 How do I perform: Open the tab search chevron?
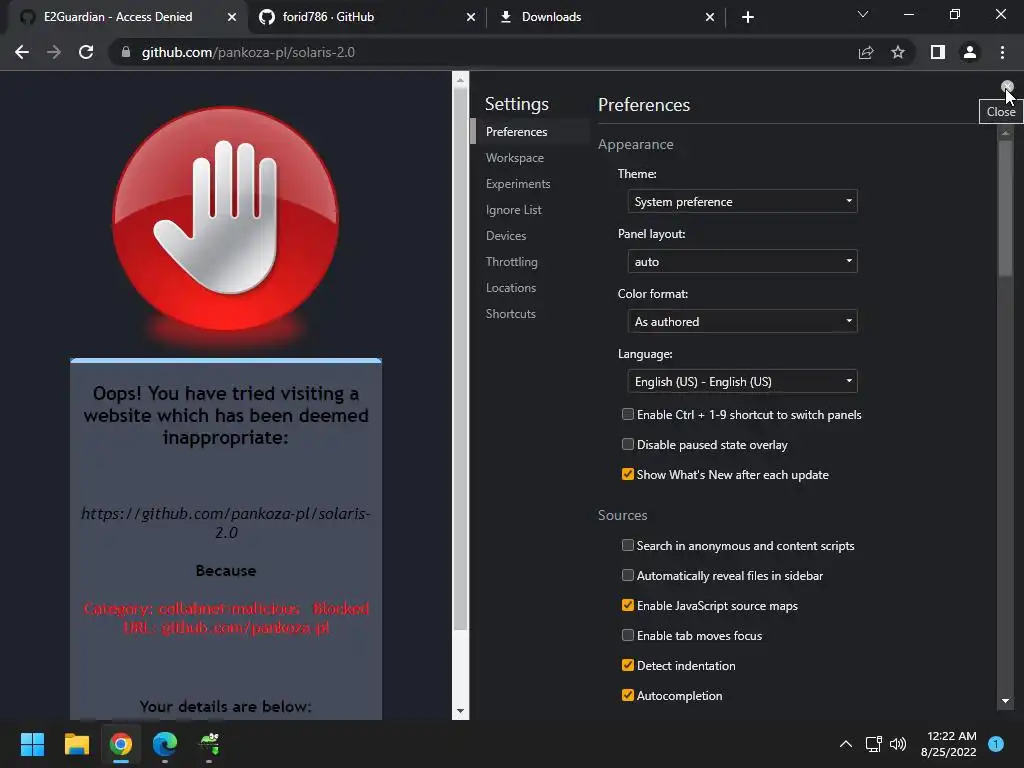click(x=863, y=14)
